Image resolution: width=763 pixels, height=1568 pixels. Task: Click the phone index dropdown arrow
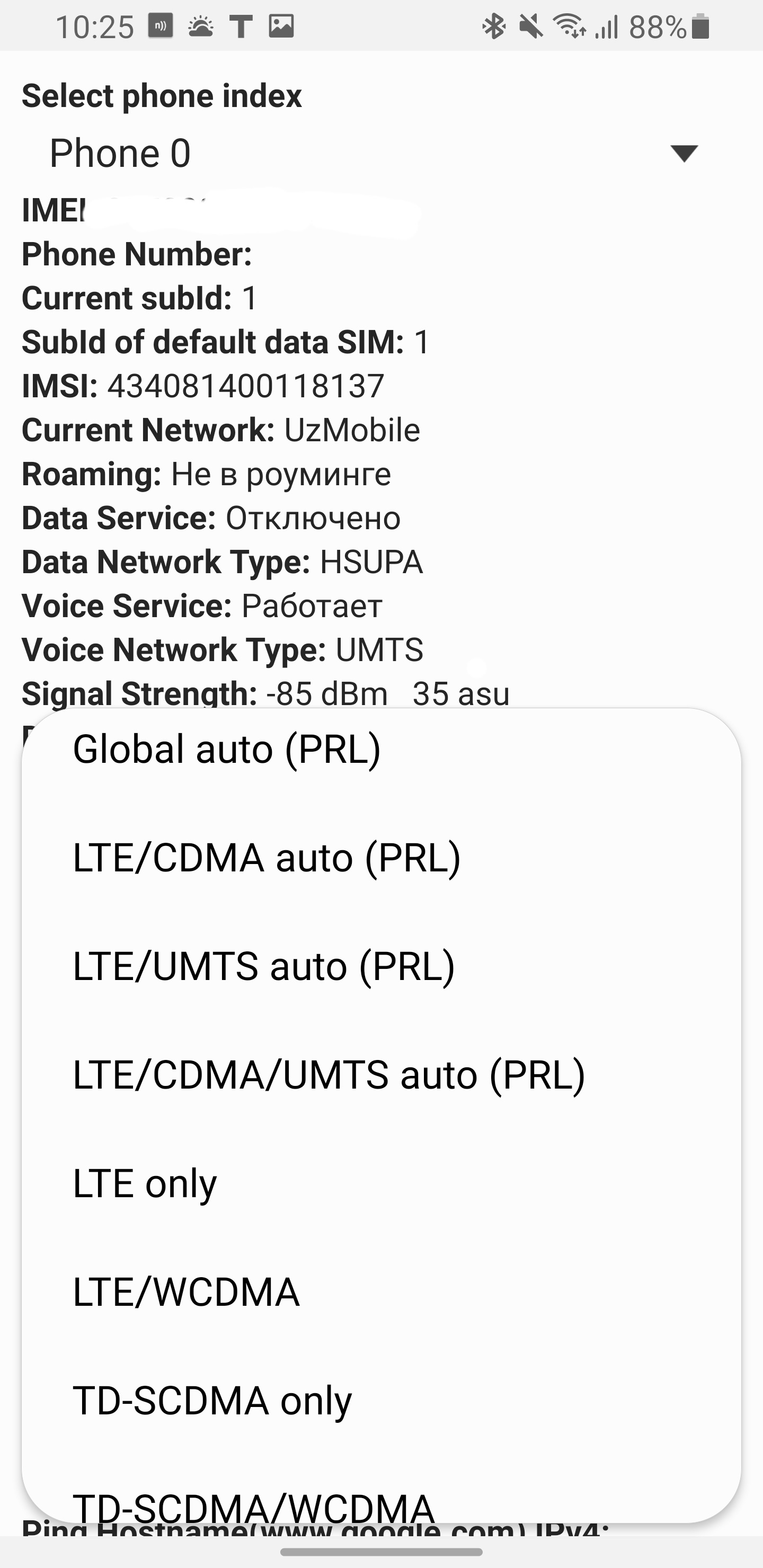click(684, 153)
